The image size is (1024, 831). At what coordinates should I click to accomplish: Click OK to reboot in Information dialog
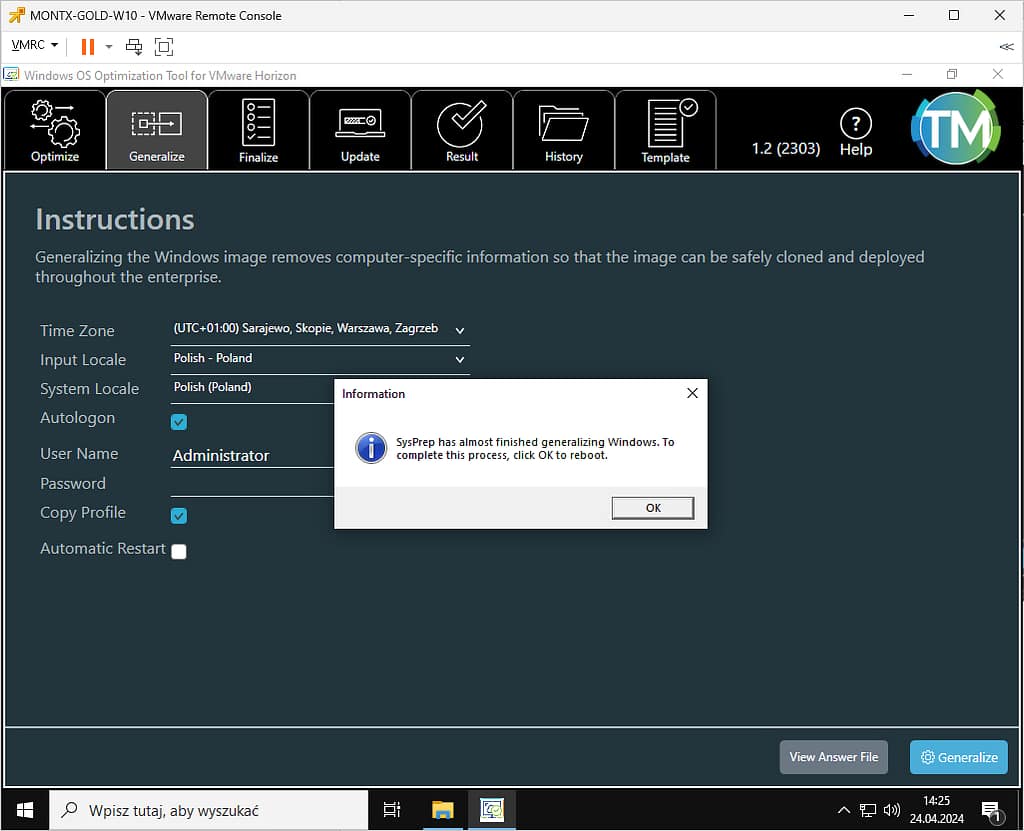coord(652,508)
